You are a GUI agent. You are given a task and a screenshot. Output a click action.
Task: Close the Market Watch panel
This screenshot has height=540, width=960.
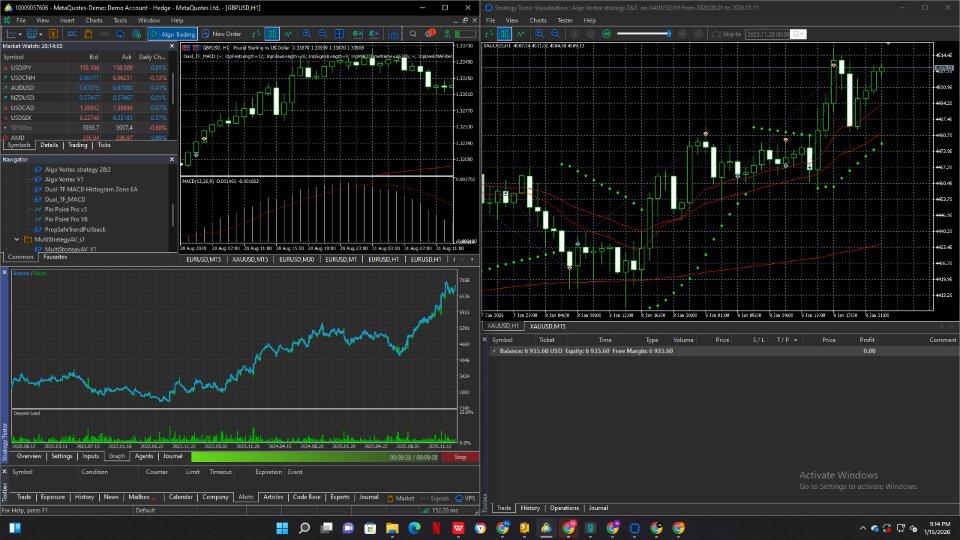[171, 46]
